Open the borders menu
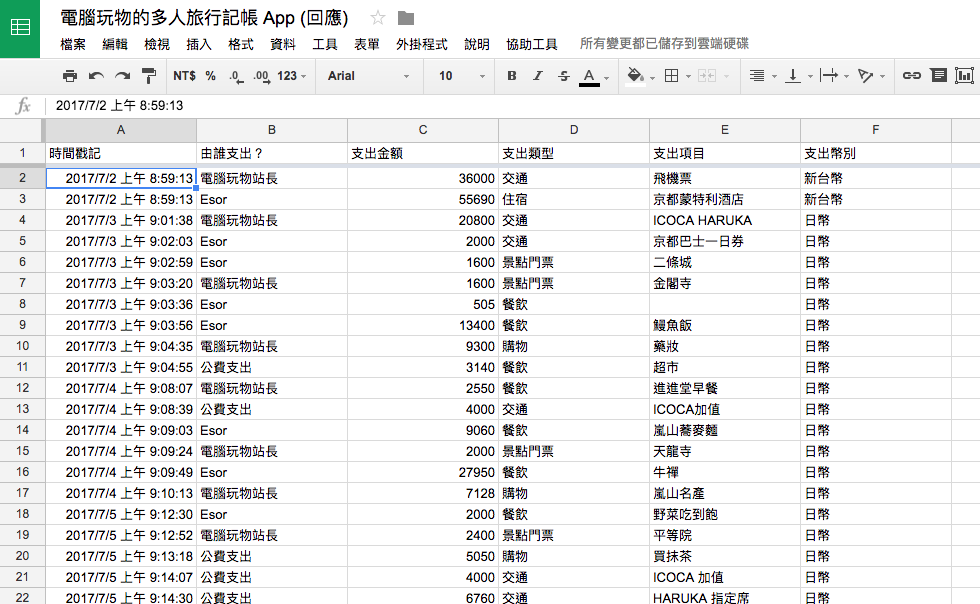This screenshot has width=980, height=604. pyautogui.click(x=678, y=76)
